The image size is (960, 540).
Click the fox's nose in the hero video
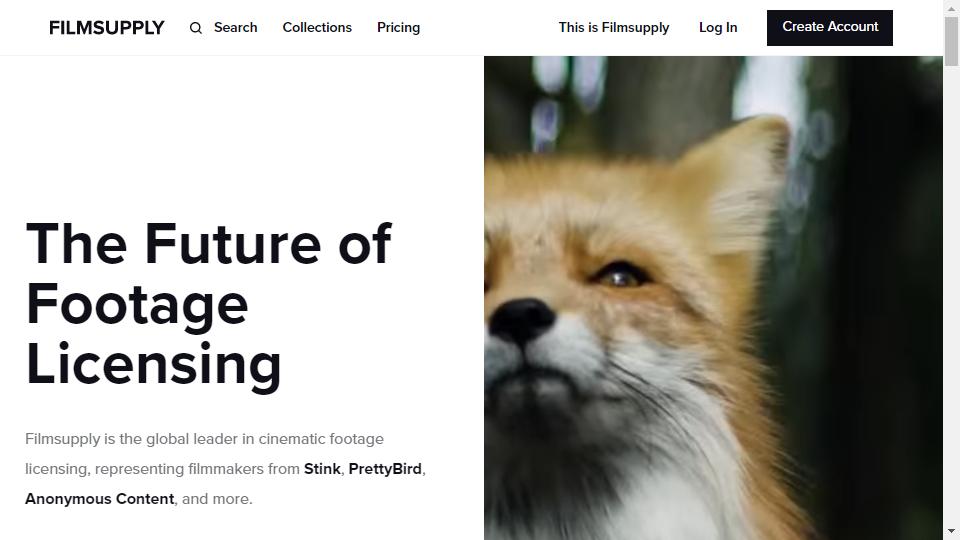point(522,320)
